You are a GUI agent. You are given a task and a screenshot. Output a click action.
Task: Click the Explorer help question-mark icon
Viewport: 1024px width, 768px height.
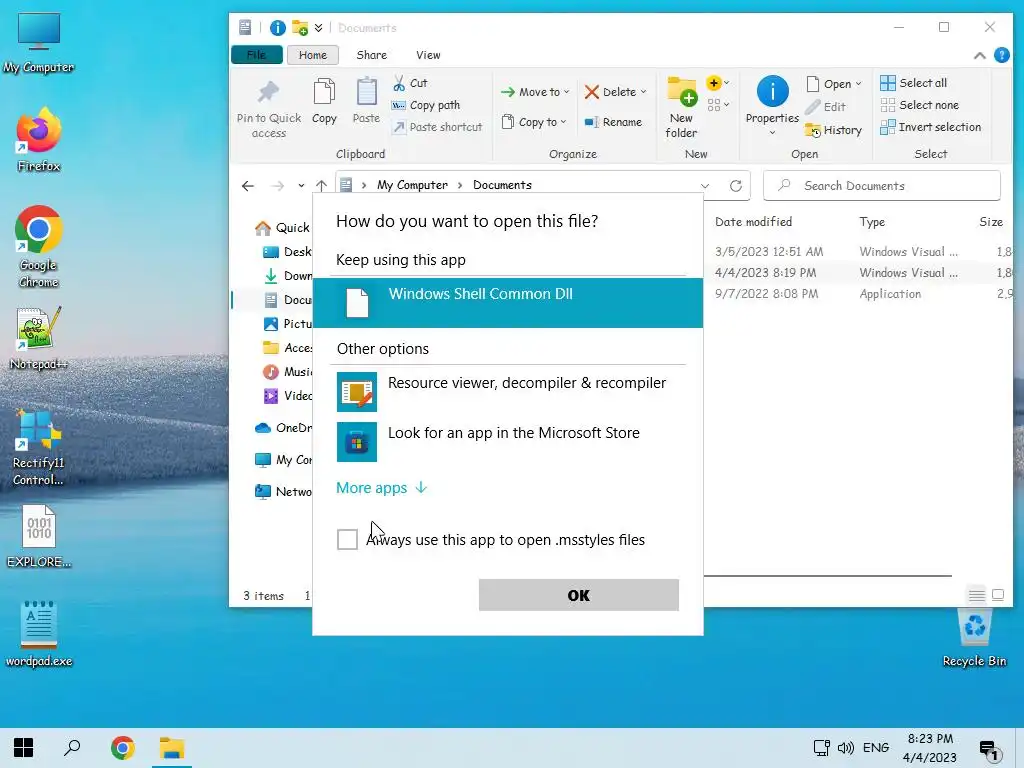[x=1001, y=56]
